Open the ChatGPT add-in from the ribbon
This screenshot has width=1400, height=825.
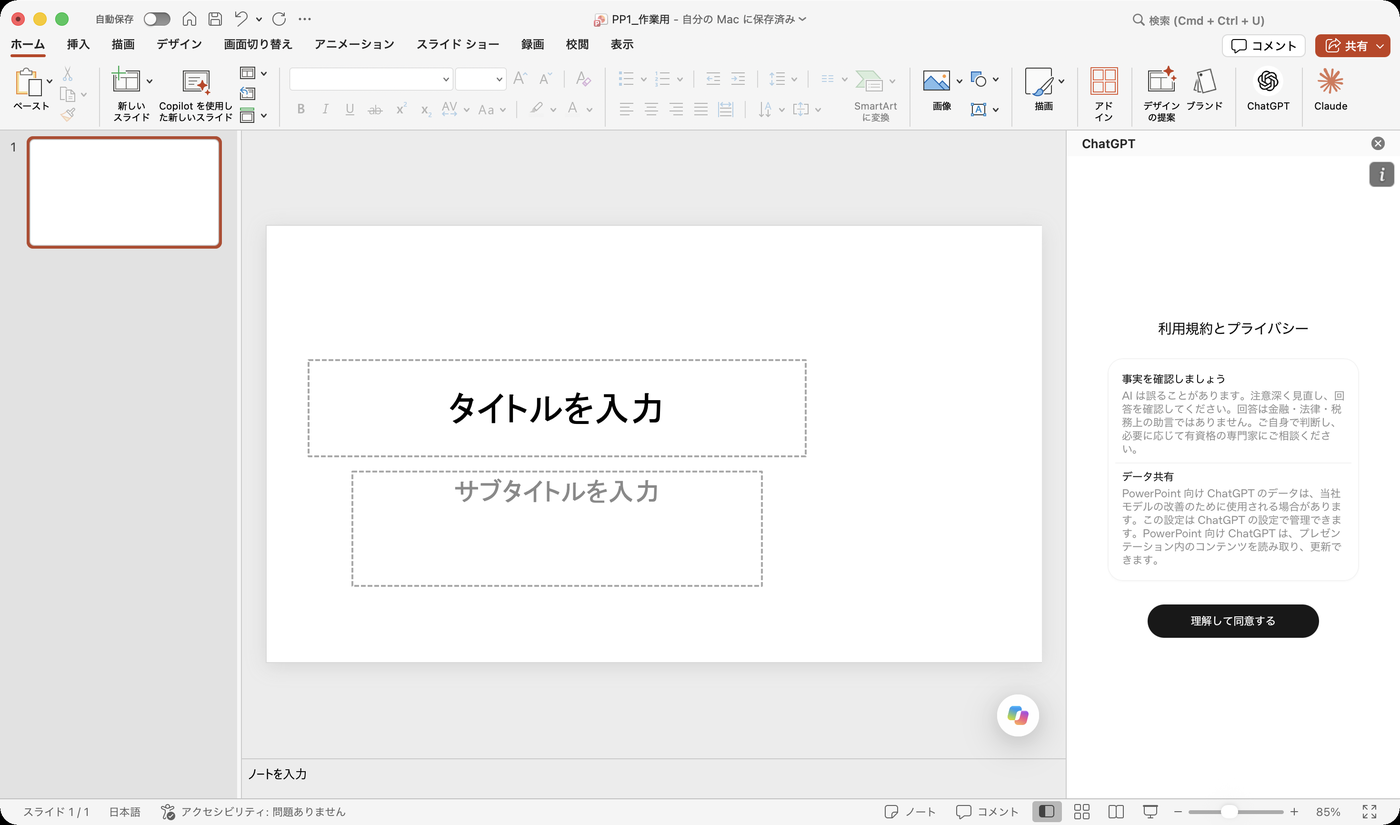coord(1268,89)
